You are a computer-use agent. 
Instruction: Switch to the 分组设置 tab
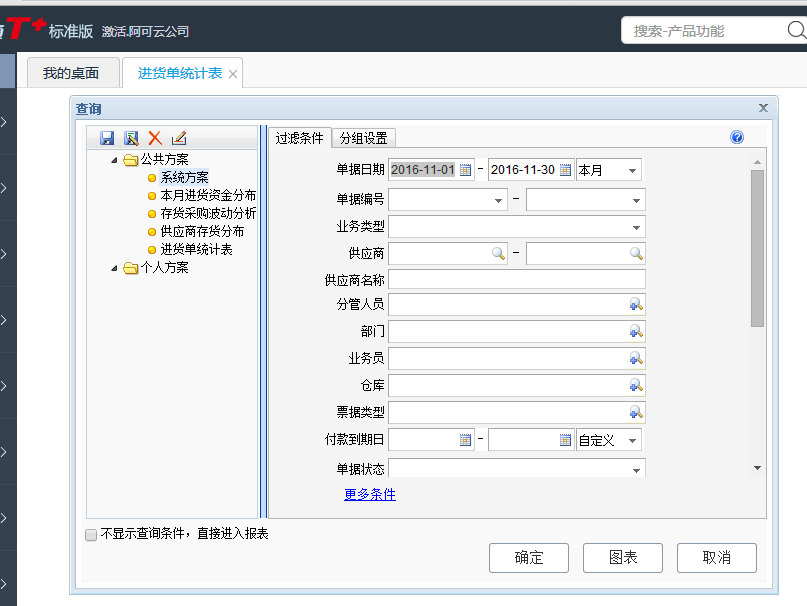(x=363, y=138)
